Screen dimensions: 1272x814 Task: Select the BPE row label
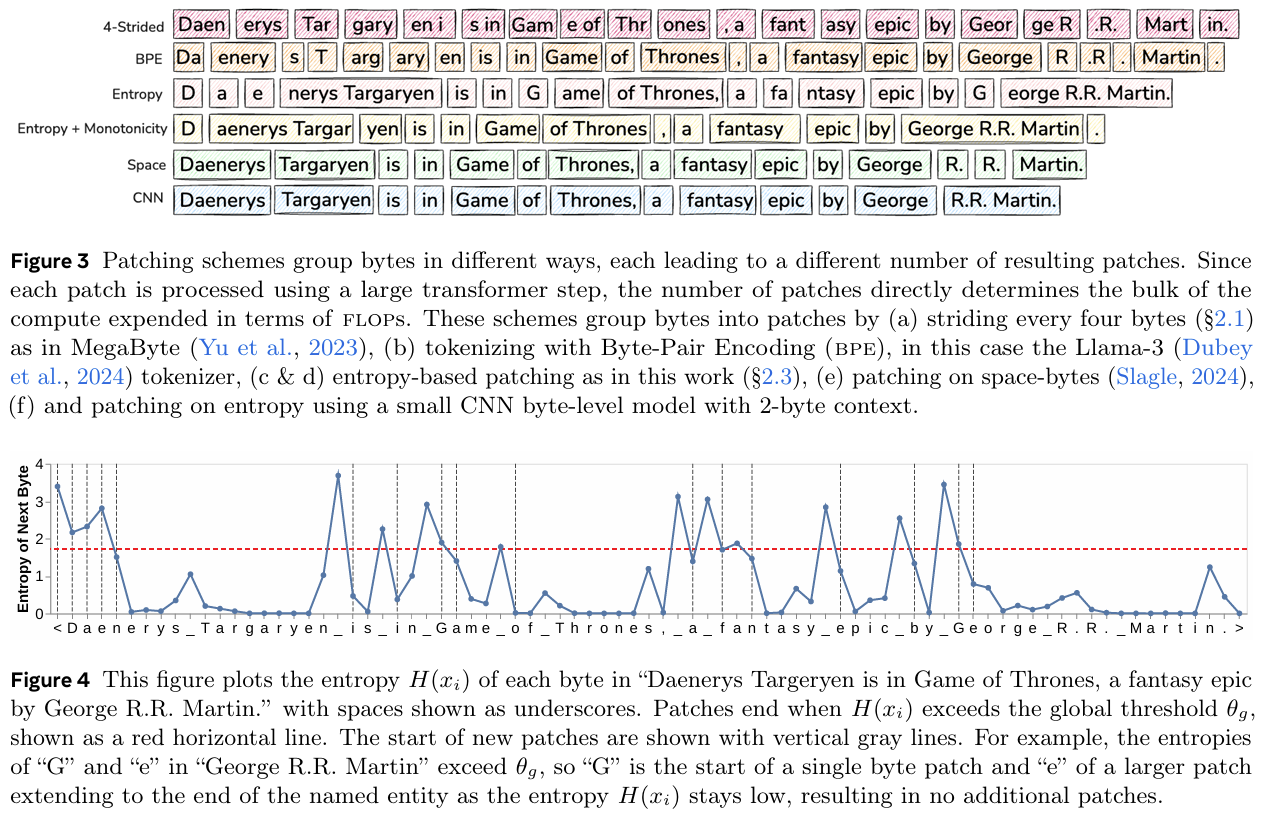point(146,59)
